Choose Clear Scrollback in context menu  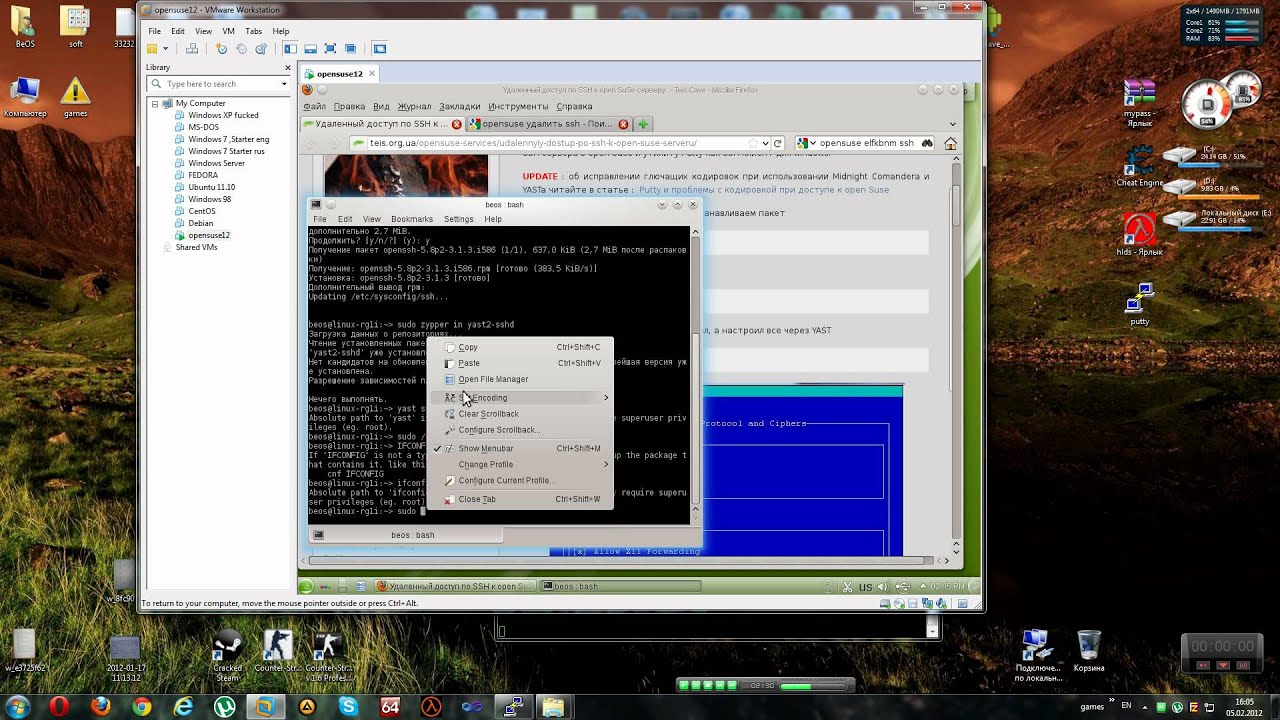(521, 414)
